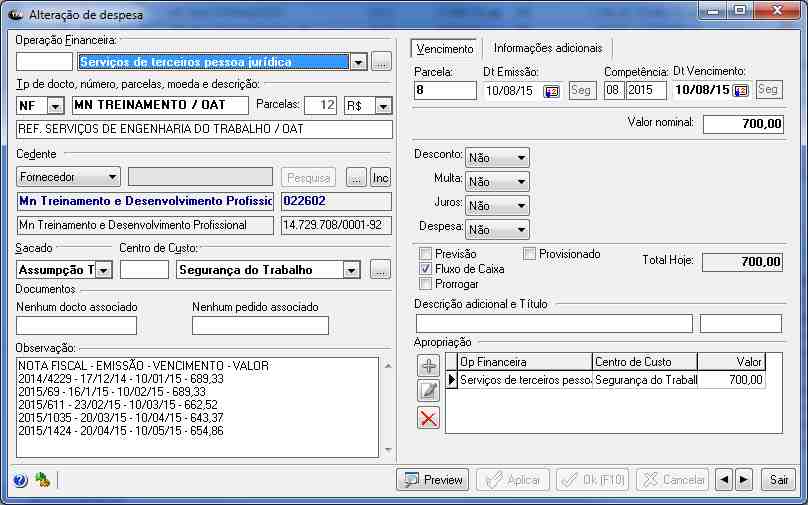Open the Centro de Custo dropdown
808x505 pixels.
tap(351, 270)
